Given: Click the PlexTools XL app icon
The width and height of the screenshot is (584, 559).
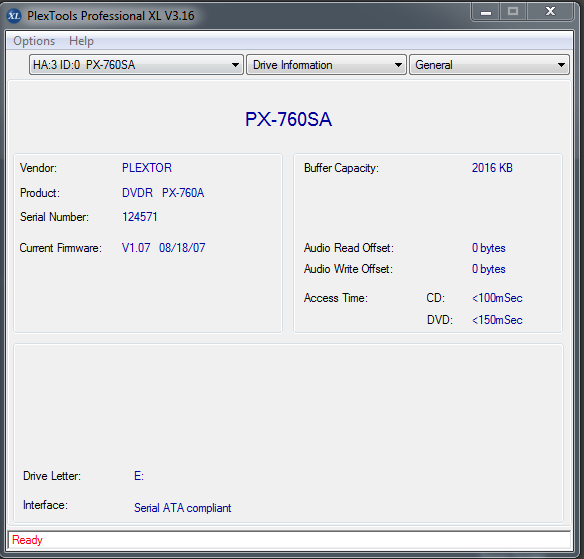Looking at the screenshot, I should [14, 16].
